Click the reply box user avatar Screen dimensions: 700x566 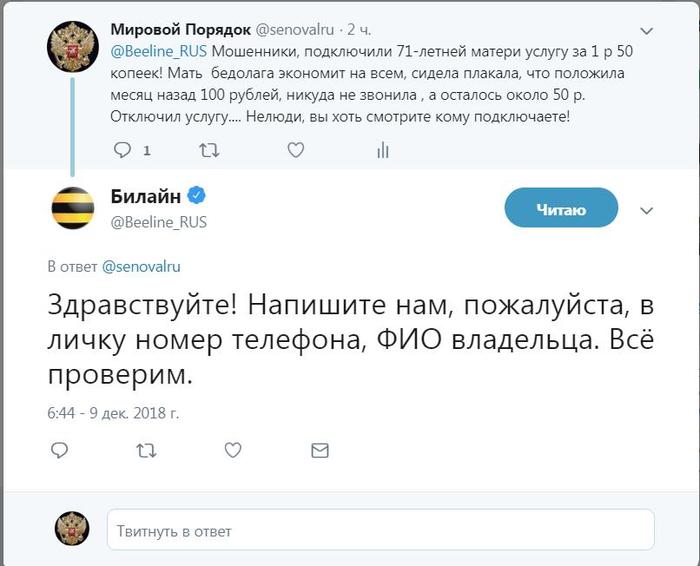[72, 527]
